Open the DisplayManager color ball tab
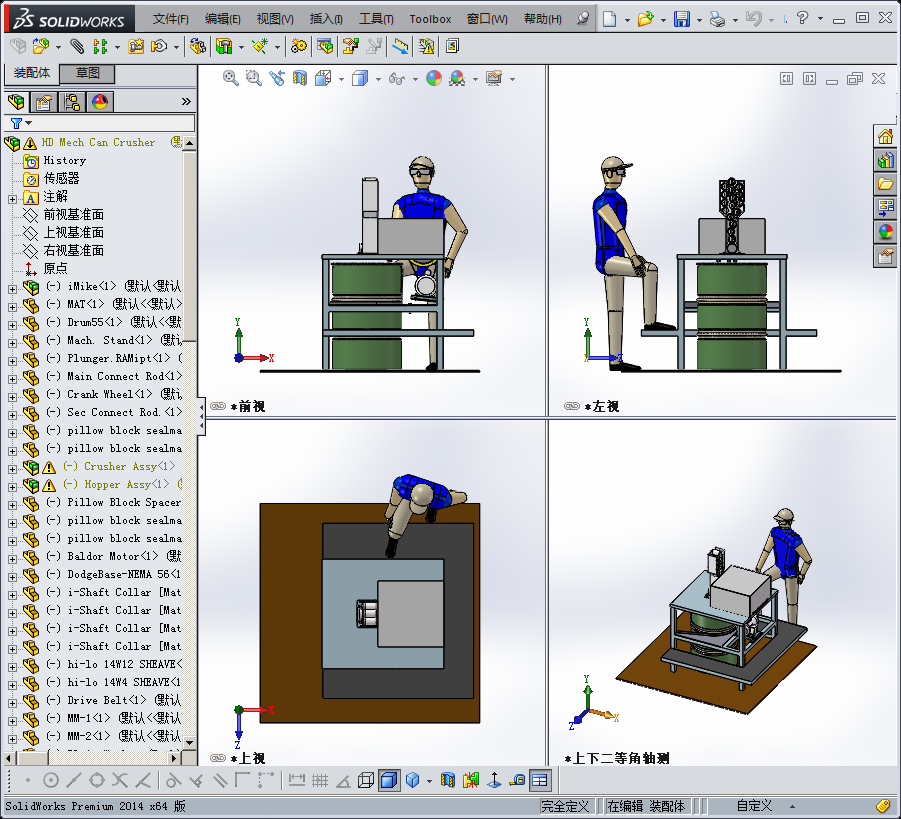Image resolution: width=901 pixels, height=819 pixels. [100, 102]
